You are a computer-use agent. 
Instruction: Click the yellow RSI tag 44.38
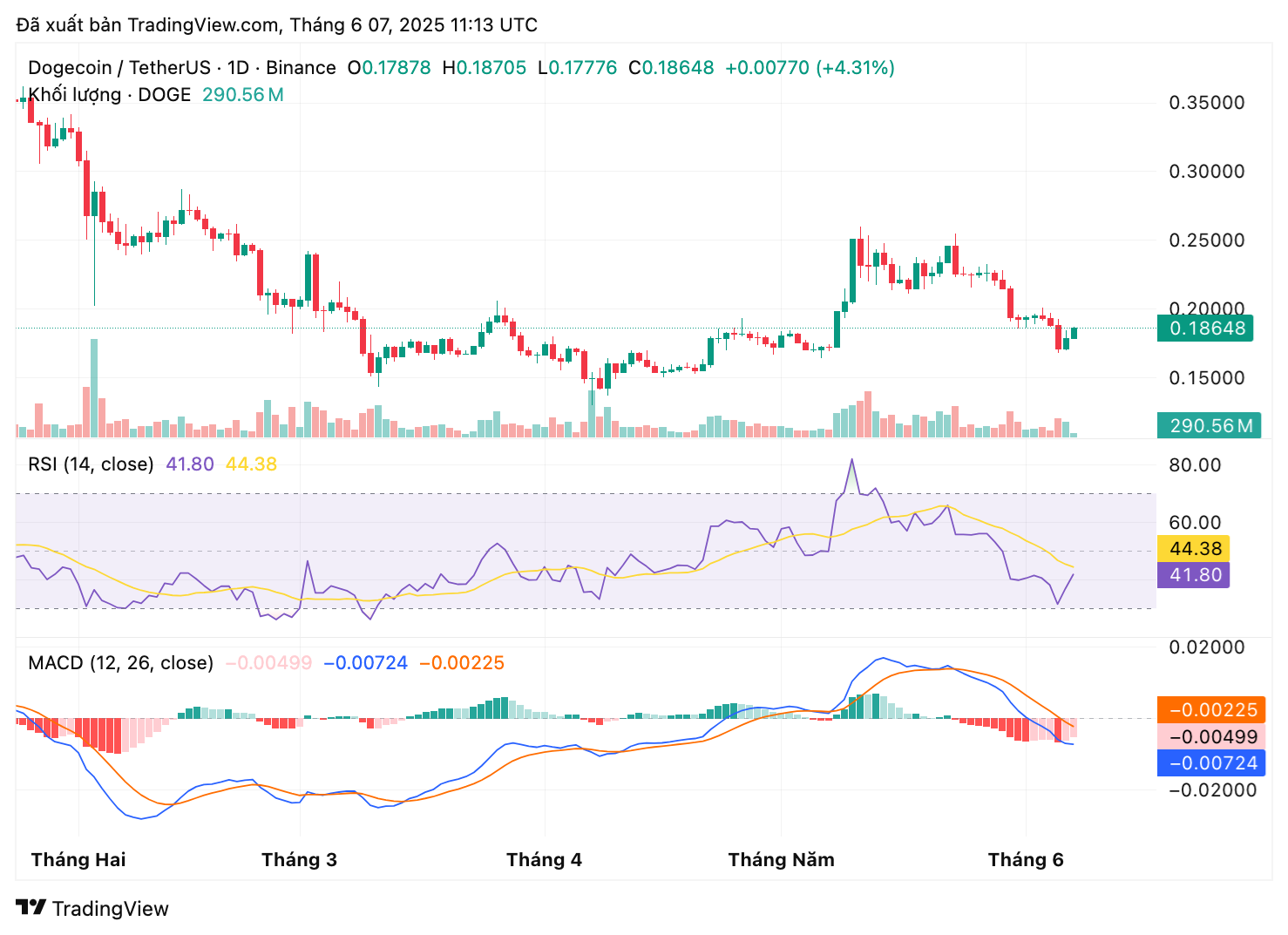[1193, 548]
